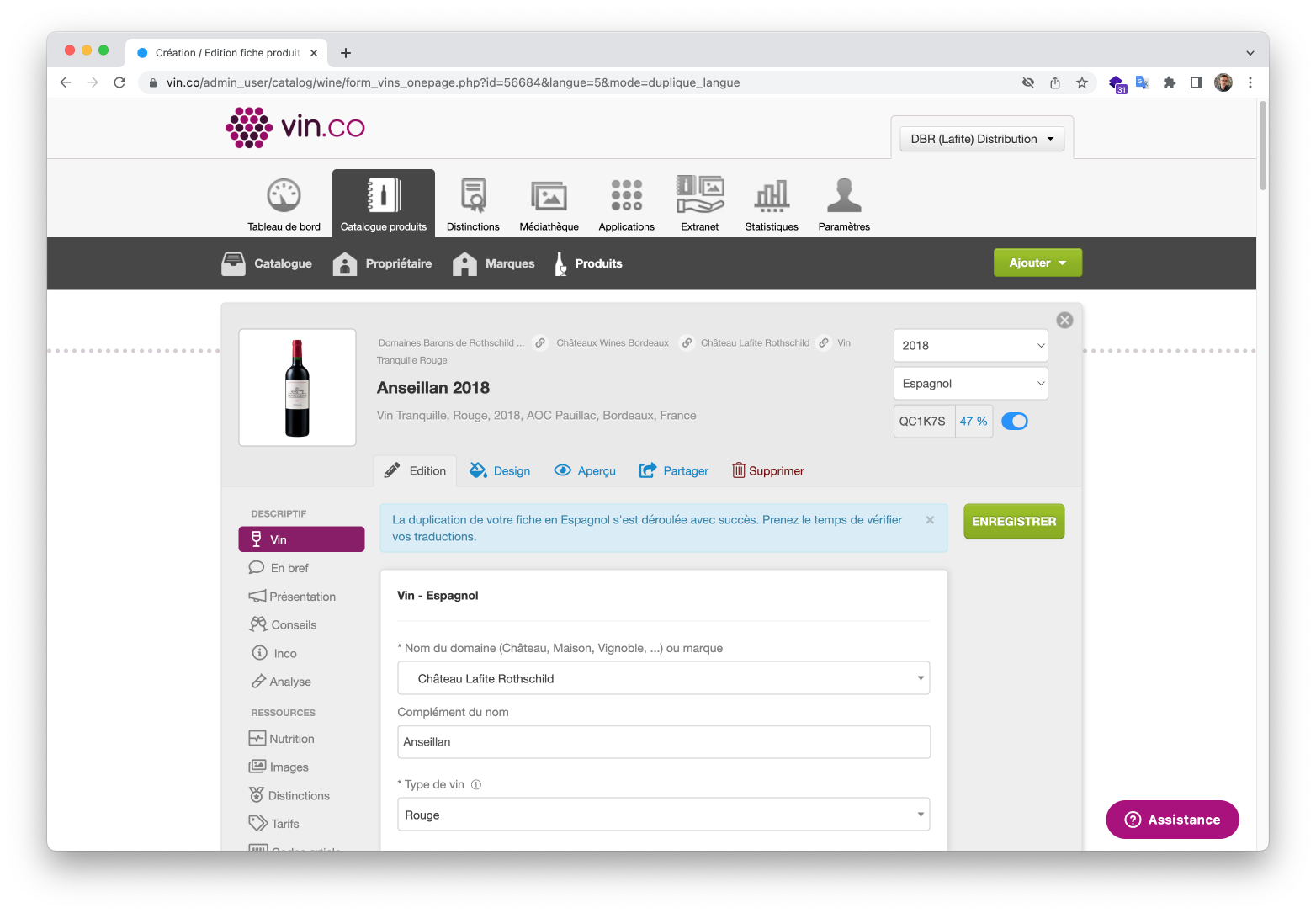Image resolution: width=1316 pixels, height=913 pixels.
Task: Click Châteaux Wines Bordeaux breadcrumb
Action: [x=613, y=342]
